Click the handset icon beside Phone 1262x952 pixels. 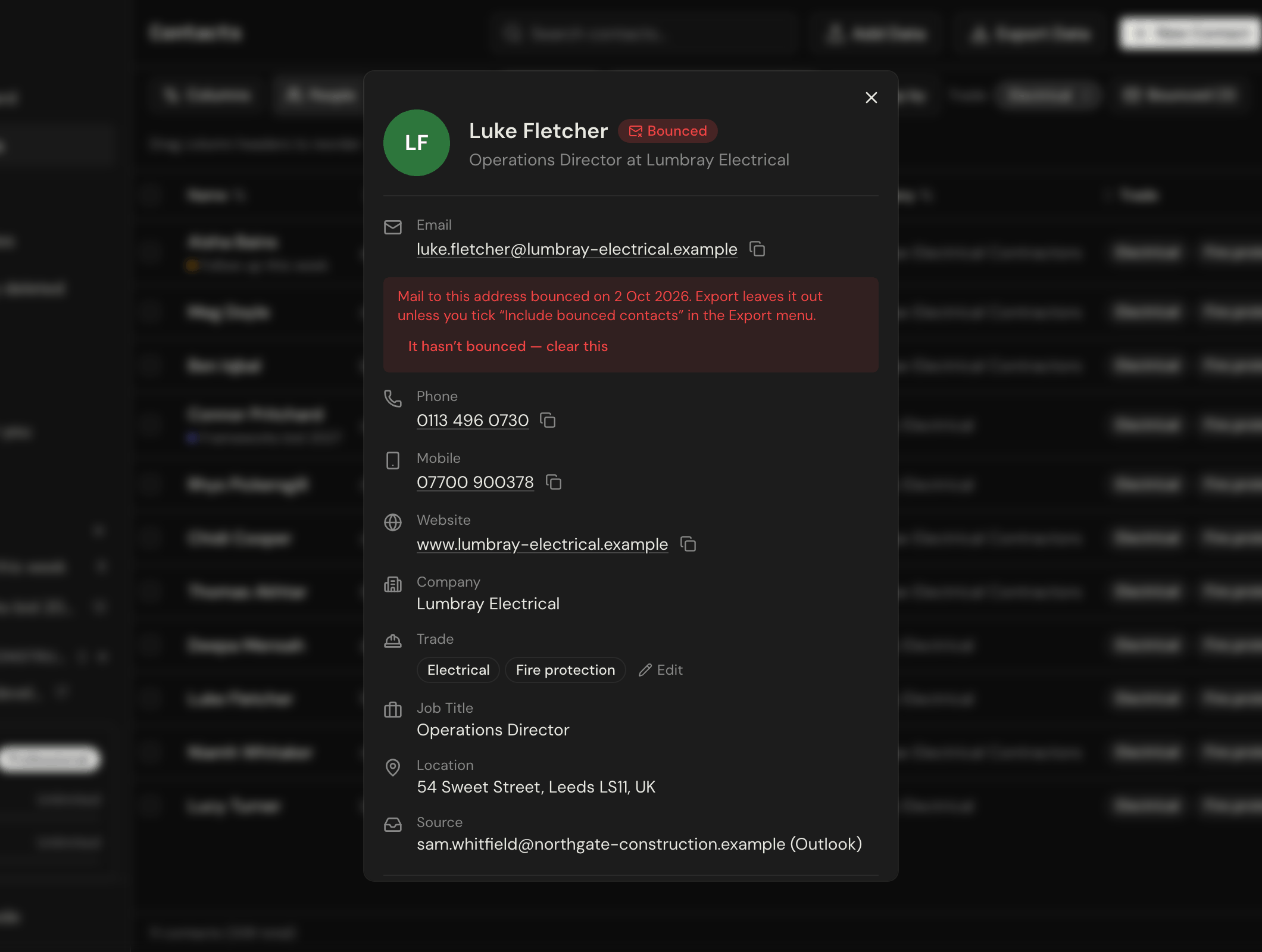393,399
